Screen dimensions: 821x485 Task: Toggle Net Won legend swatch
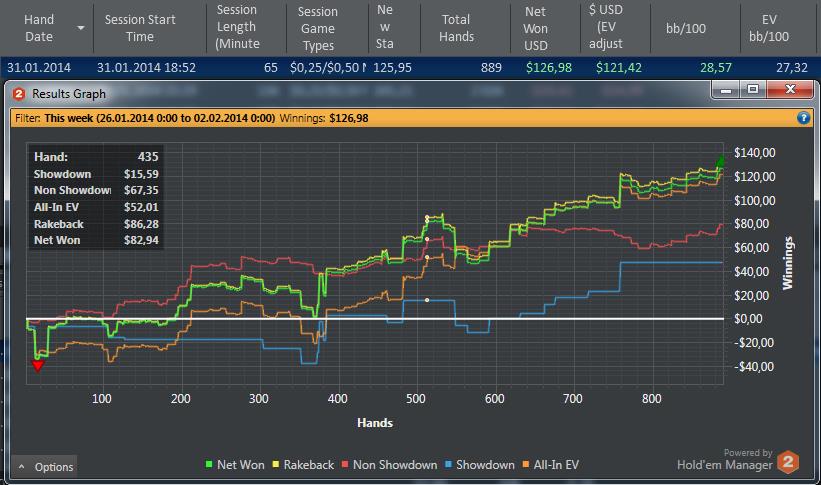209,465
